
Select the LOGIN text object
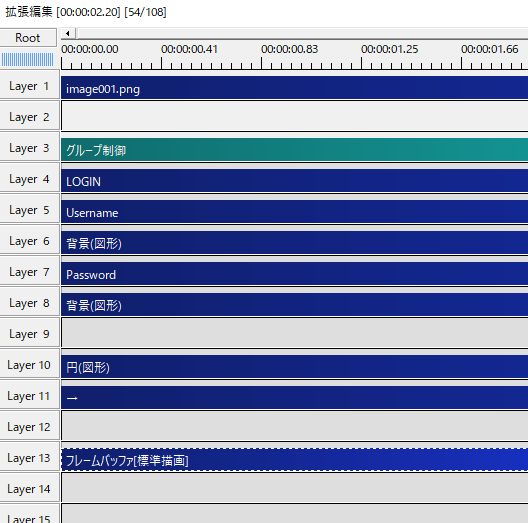click(294, 181)
